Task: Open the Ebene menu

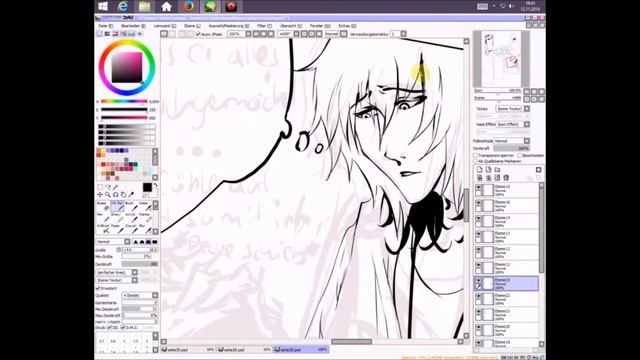Action: point(192,26)
